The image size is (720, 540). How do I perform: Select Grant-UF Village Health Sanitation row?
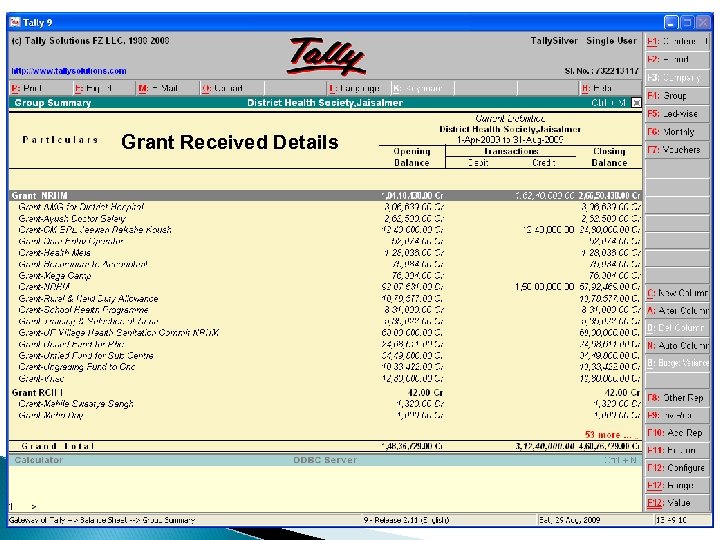click(x=325, y=332)
